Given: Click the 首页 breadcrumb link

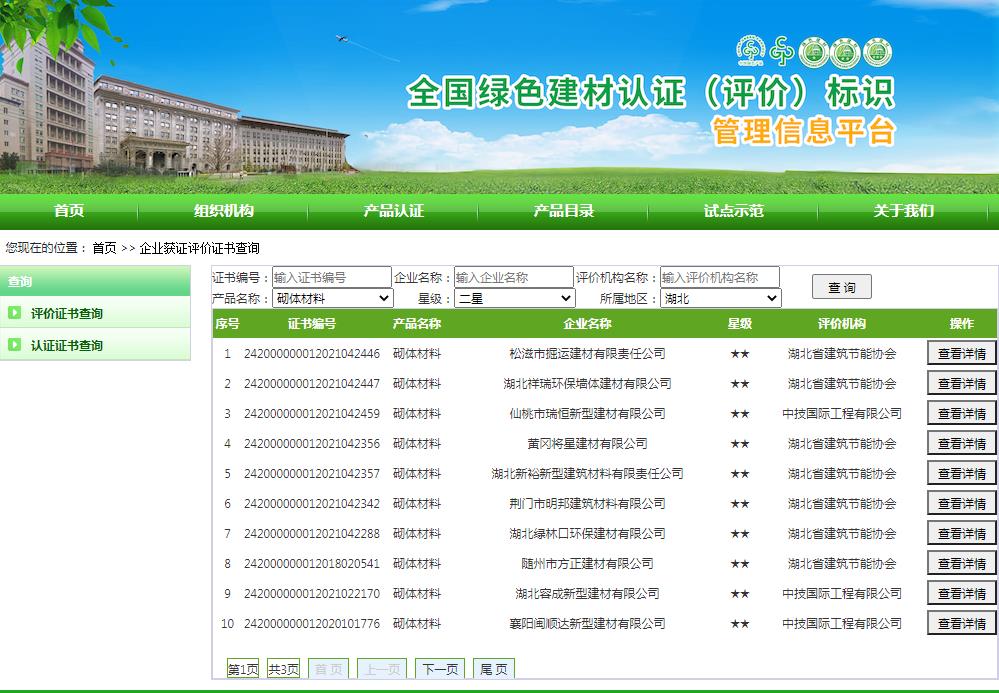Looking at the screenshot, I should (104, 248).
